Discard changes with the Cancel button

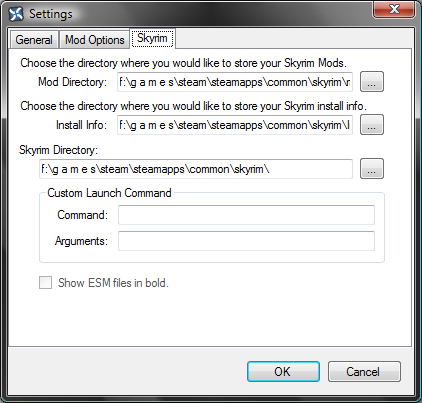pyautogui.click(x=364, y=371)
